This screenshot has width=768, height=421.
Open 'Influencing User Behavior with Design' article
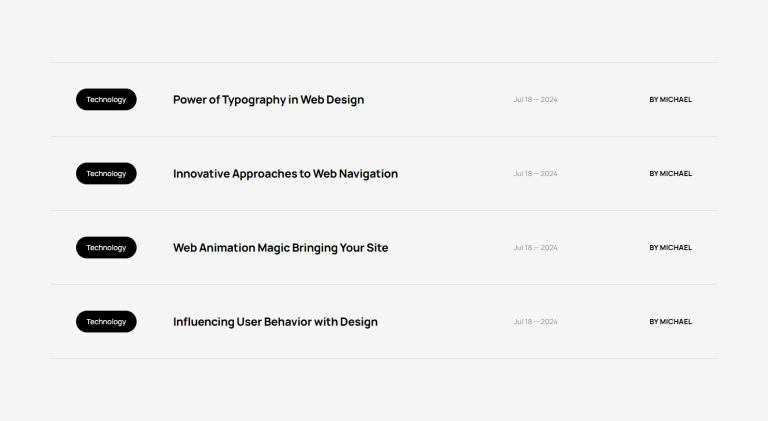tap(275, 322)
